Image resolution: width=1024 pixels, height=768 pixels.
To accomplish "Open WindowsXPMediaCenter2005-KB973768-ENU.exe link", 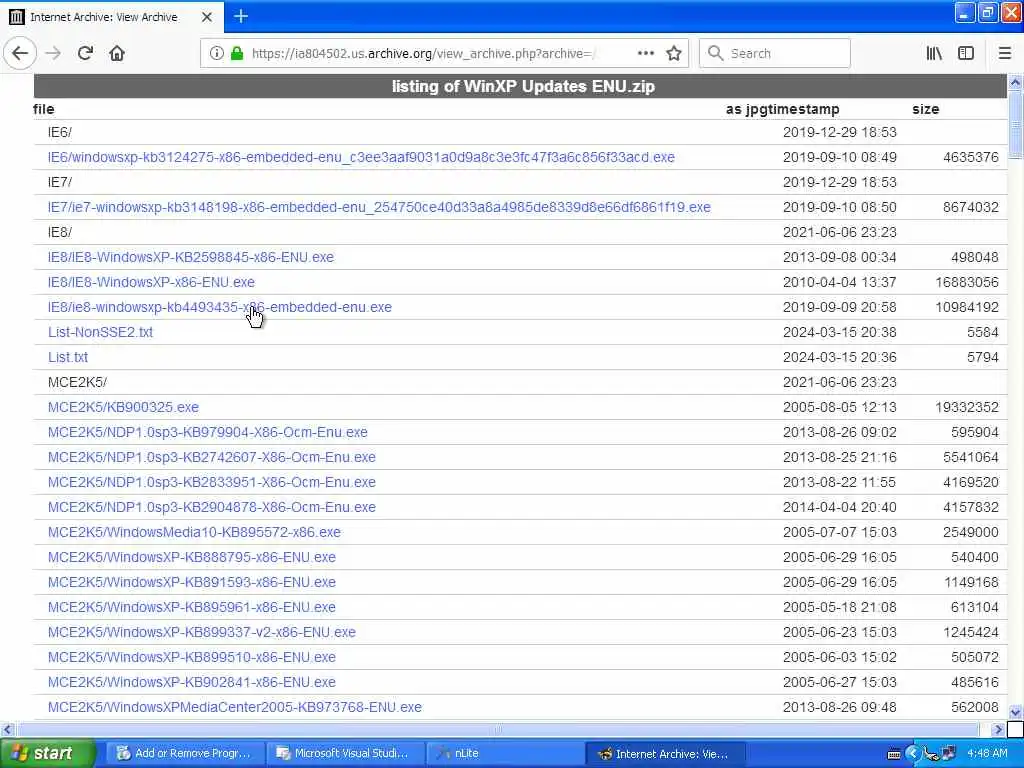I will [x=234, y=707].
